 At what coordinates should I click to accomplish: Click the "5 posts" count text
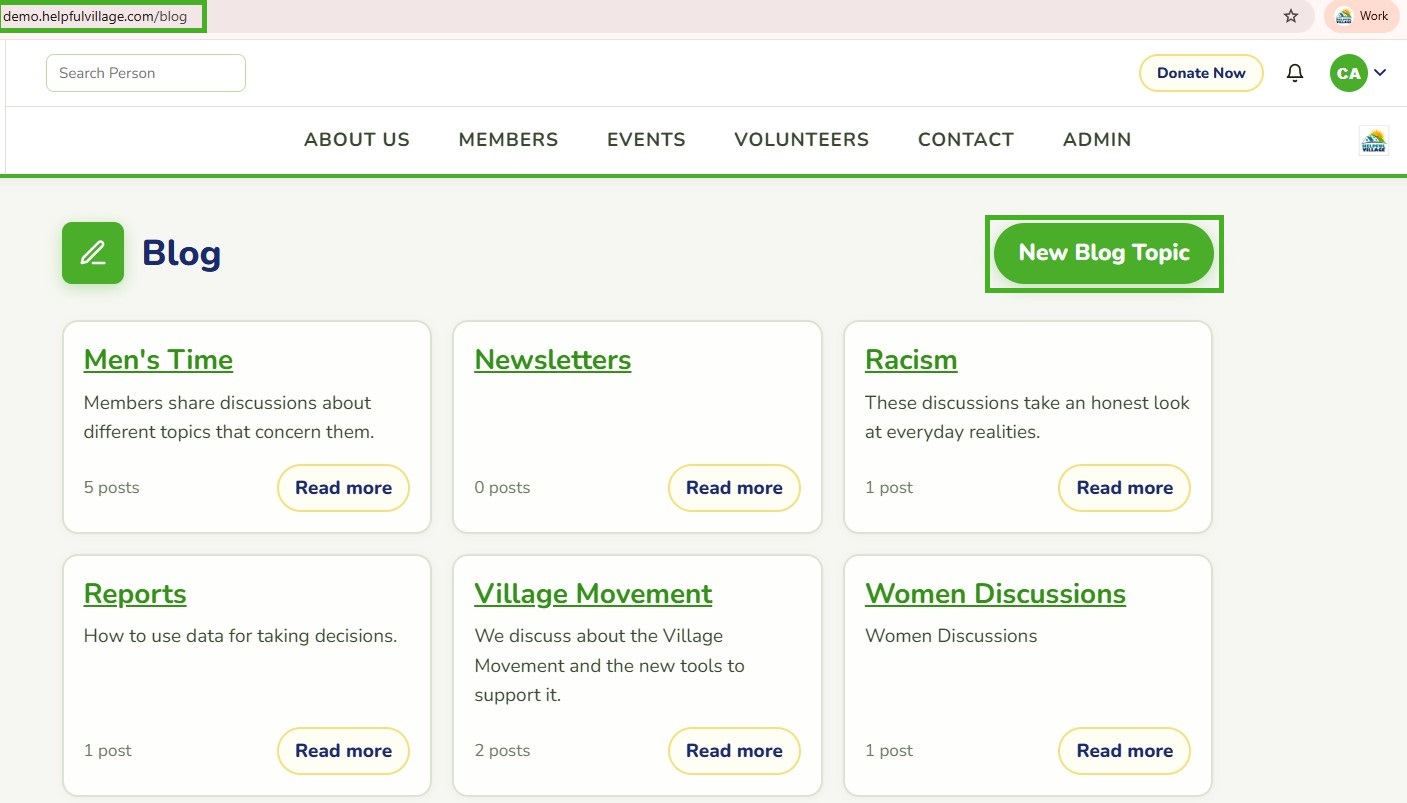112,488
